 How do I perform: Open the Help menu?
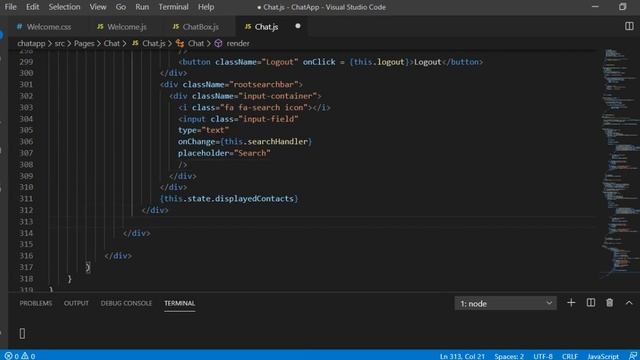click(206, 7)
